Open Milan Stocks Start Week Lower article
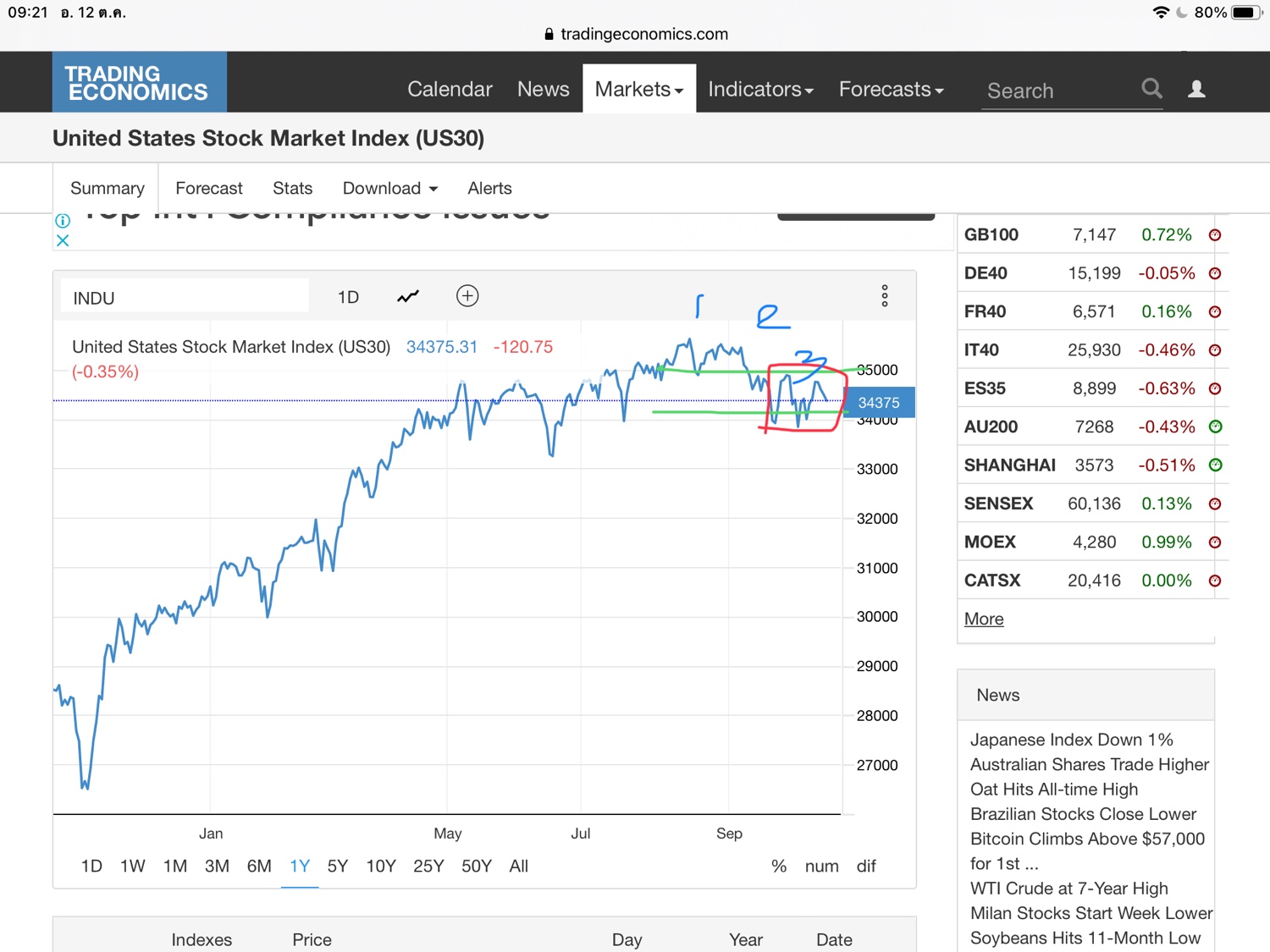This screenshot has width=1270, height=952. point(1091,913)
